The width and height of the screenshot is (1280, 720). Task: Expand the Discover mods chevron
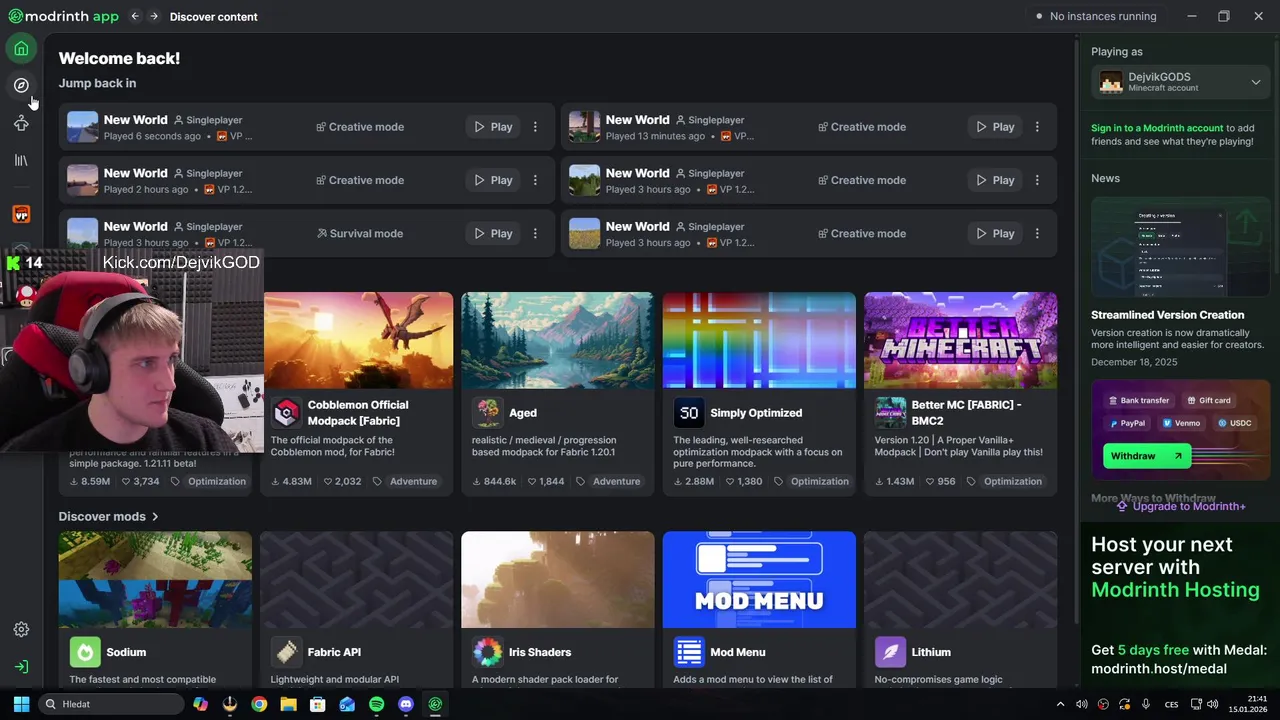tap(155, 517)
